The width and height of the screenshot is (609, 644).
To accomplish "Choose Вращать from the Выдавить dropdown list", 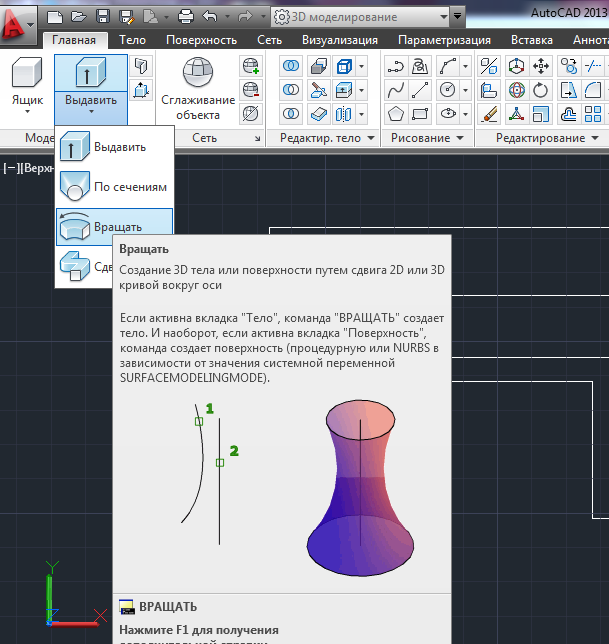I will [x=114, y=227].
